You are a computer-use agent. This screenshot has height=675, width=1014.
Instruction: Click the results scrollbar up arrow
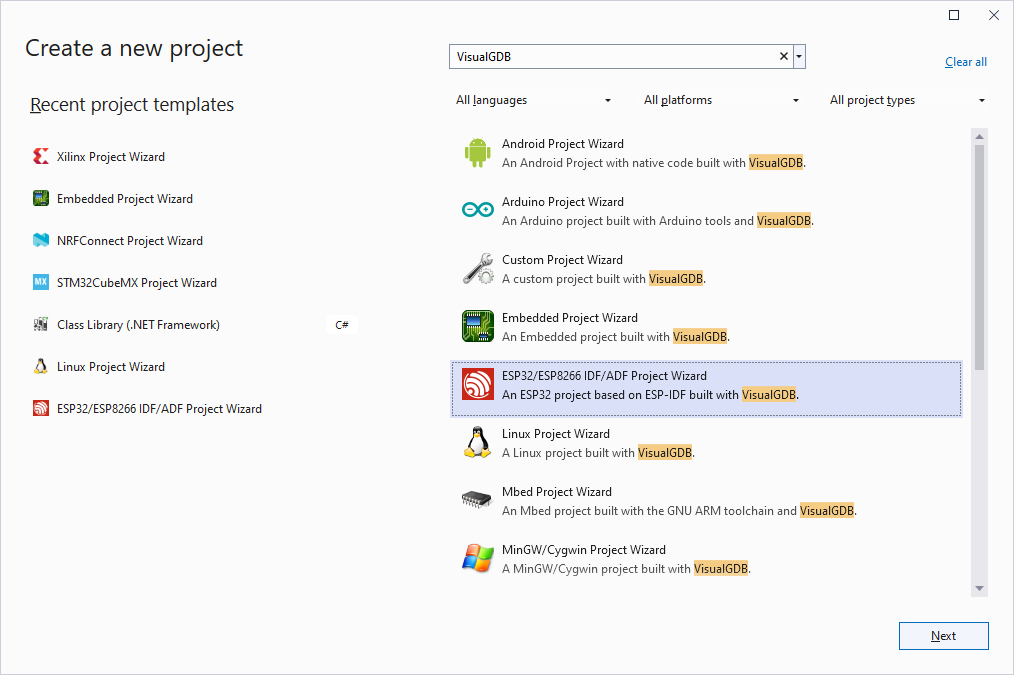(x=979, y=136)
